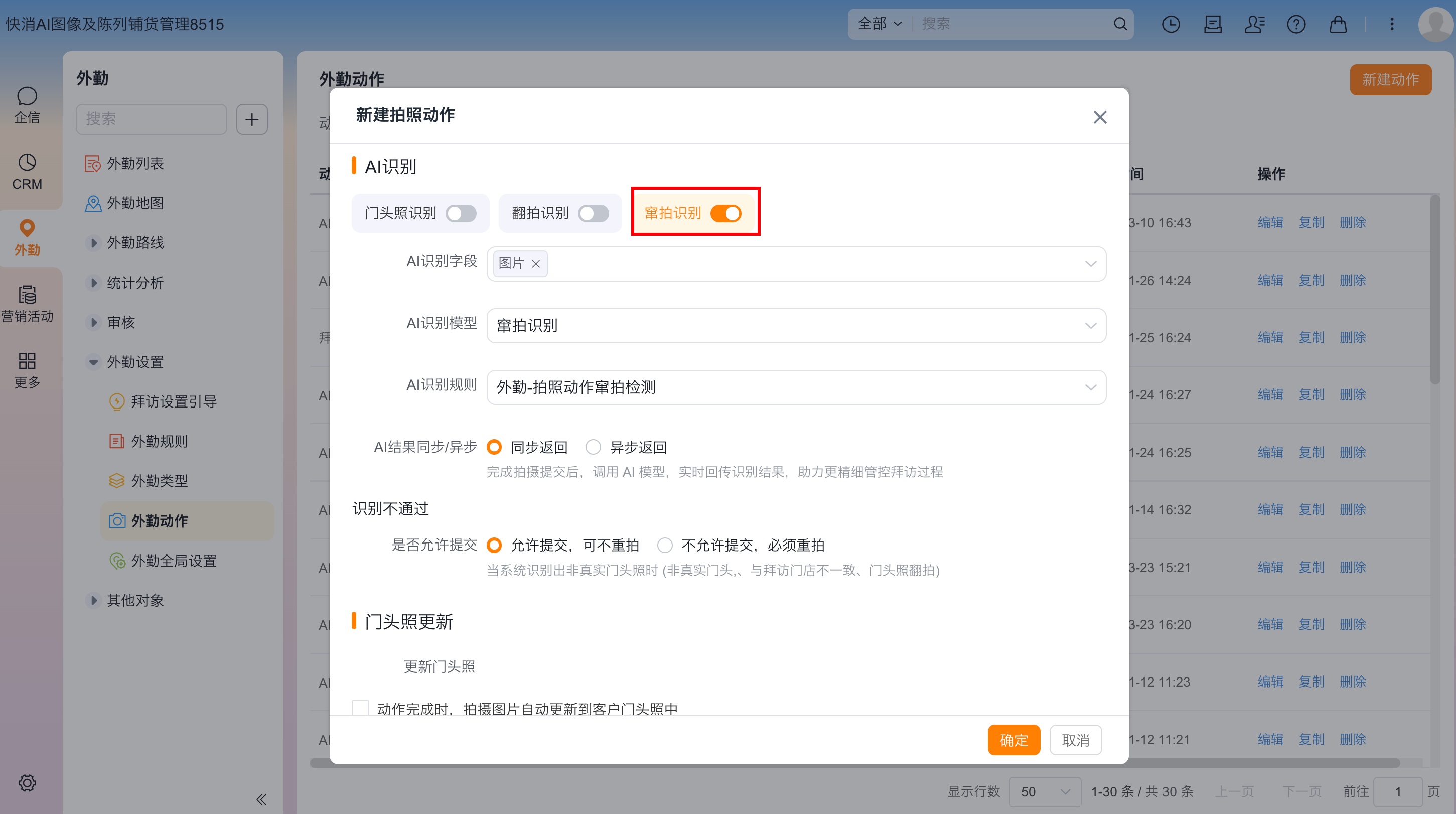Open the help question mark icon
The height and width of the screenshot is (814, 1456).
point(1295,24)
